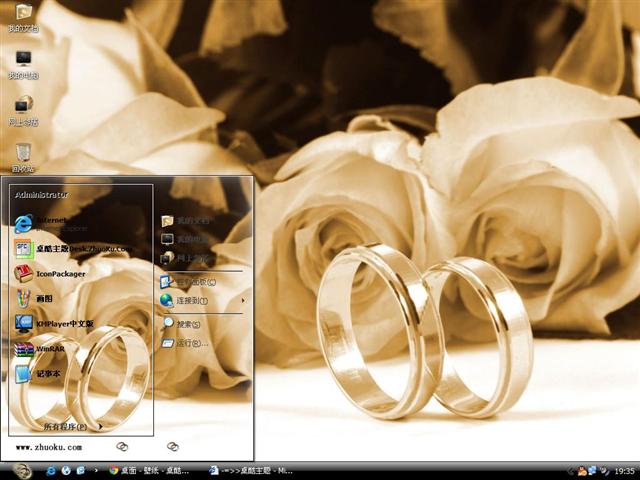Expand 所有程序(P) all programs list
The height and width of the screenshot is (480, 640).
tap(73, 427)
